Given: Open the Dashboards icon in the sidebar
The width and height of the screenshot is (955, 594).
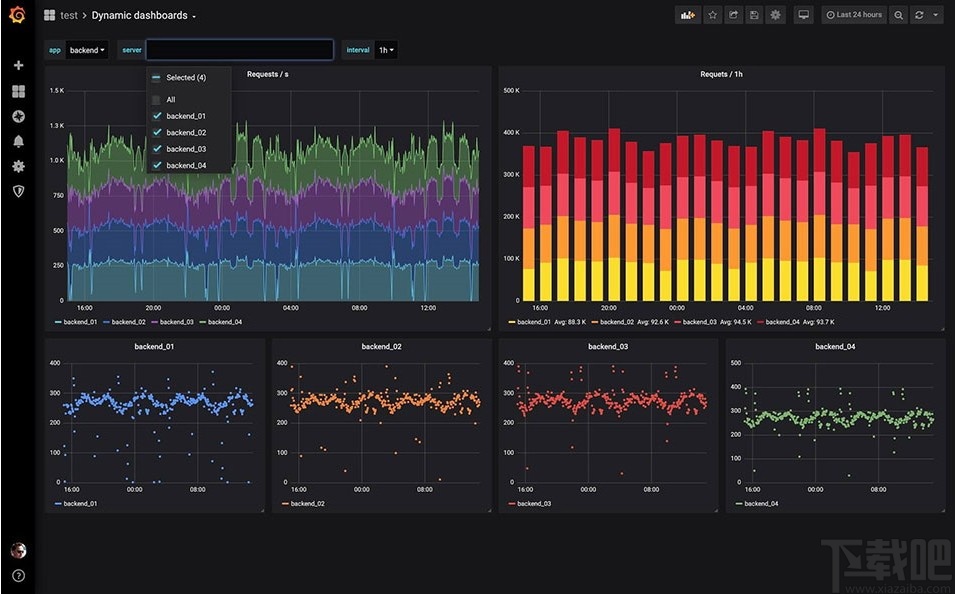Looking at the screenshot, I should point(17,91).
